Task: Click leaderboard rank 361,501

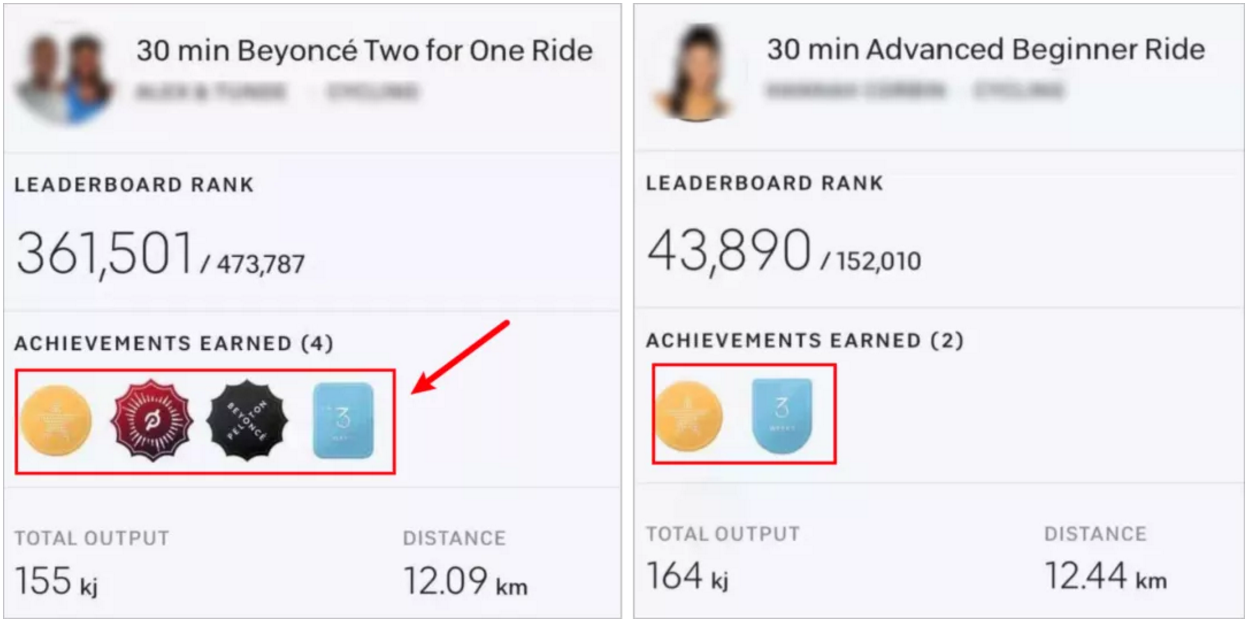Action: [104, 254]
